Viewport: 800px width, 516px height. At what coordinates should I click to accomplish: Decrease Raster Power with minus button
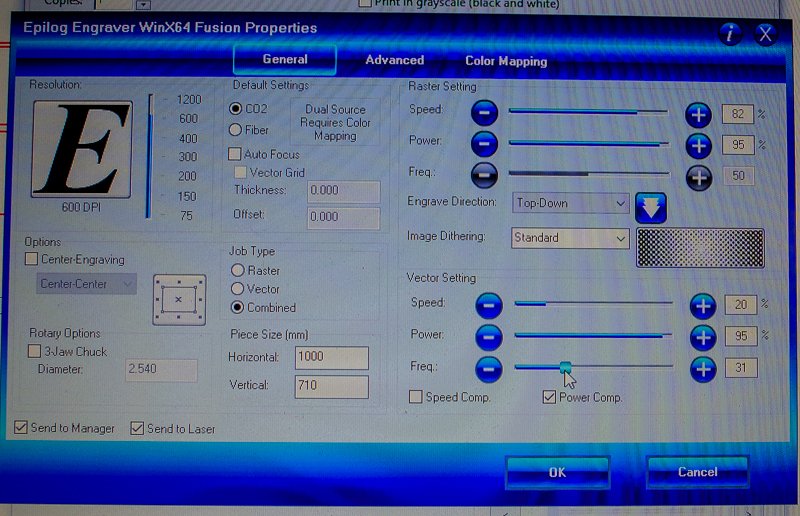click(484, 144)
